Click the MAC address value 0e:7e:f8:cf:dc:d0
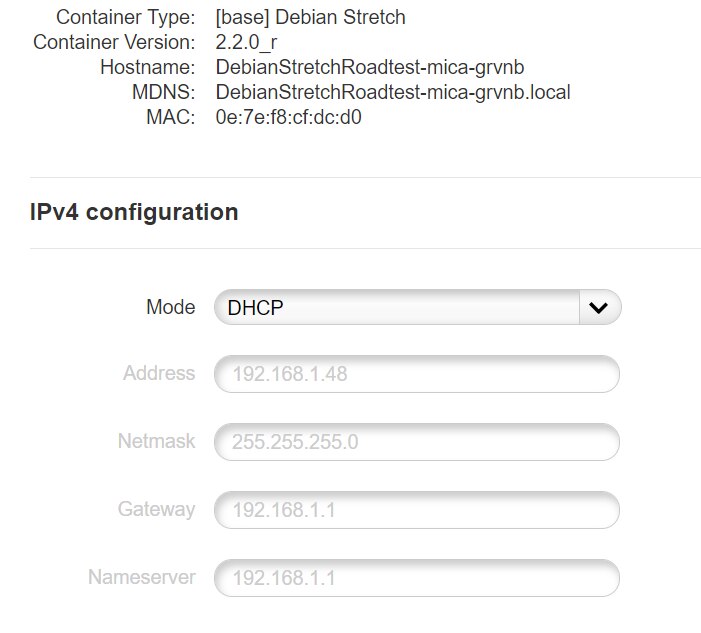Screen dimensions: 701x633 (x=302, y=118)
